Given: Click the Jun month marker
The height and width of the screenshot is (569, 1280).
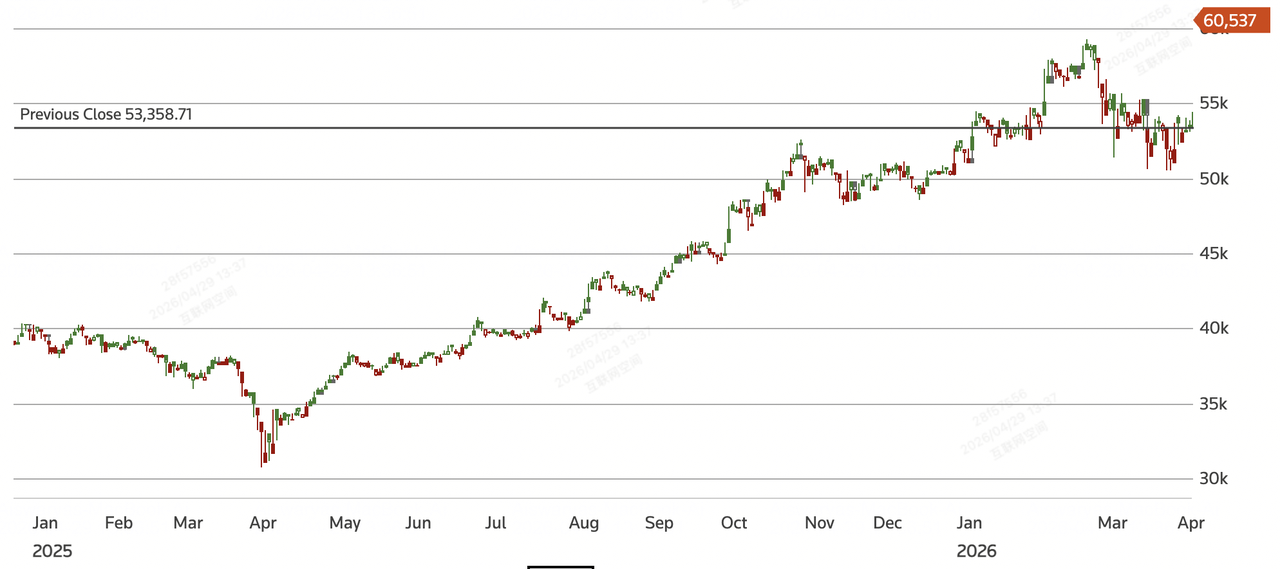Looking at the screenshot, I should click(x=418, y=523).
